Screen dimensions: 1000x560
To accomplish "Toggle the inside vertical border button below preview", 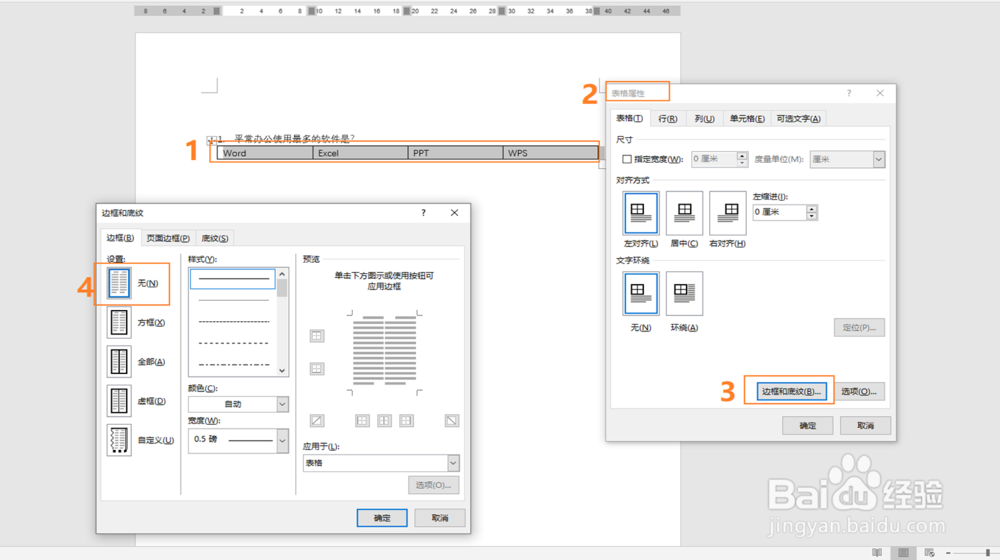I will coord(385,420).
